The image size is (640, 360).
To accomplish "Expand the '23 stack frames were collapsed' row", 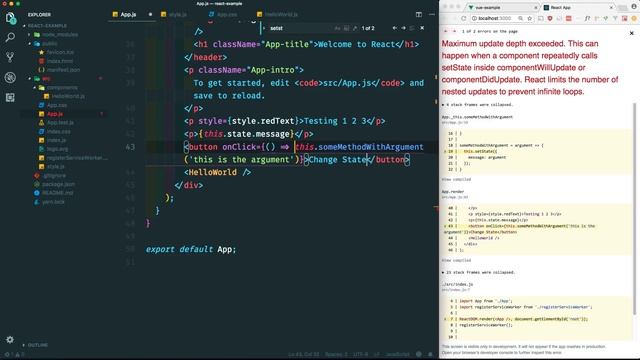I will click(478, 272).
